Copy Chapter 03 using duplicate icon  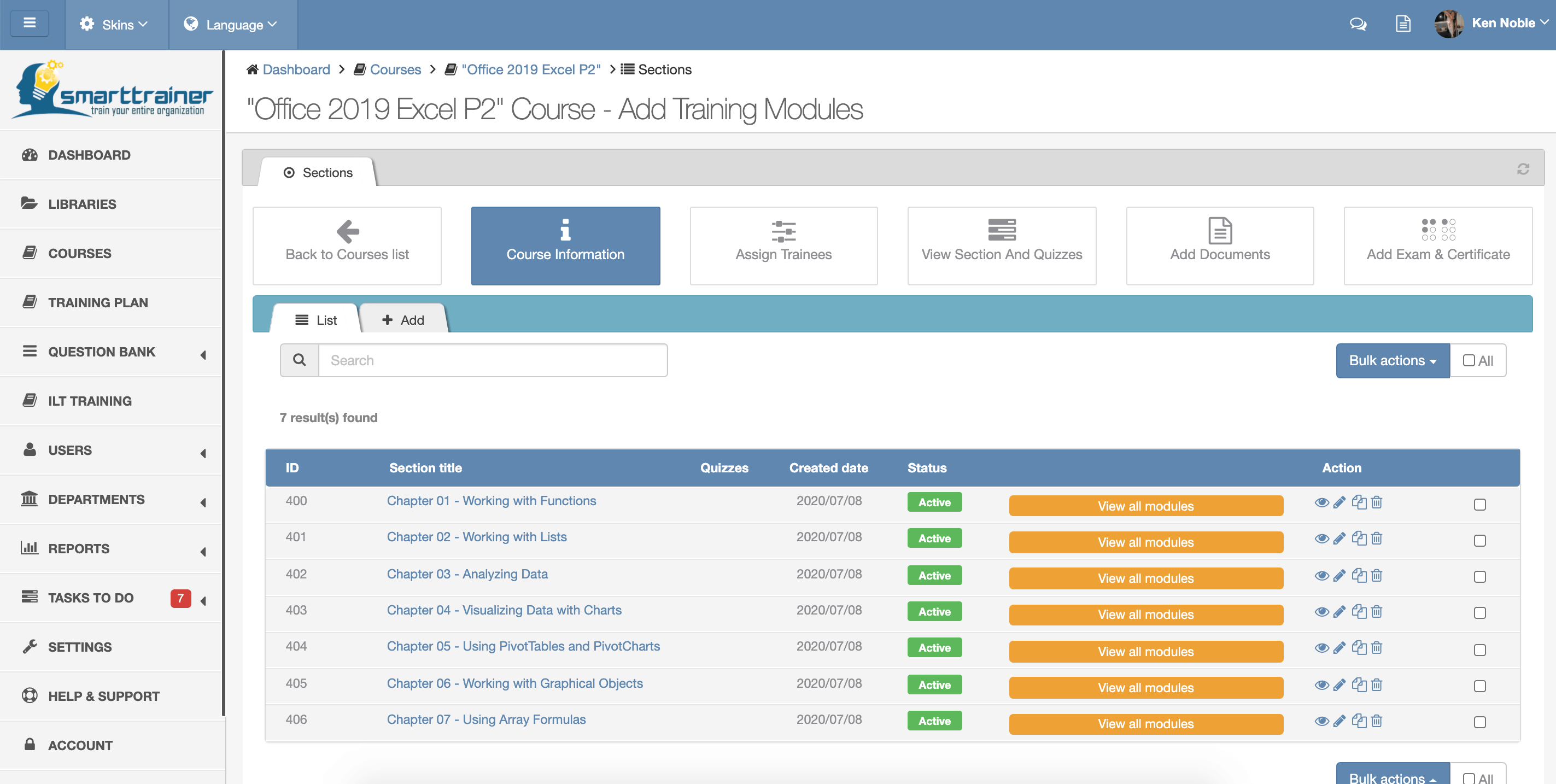point(1359,575)
